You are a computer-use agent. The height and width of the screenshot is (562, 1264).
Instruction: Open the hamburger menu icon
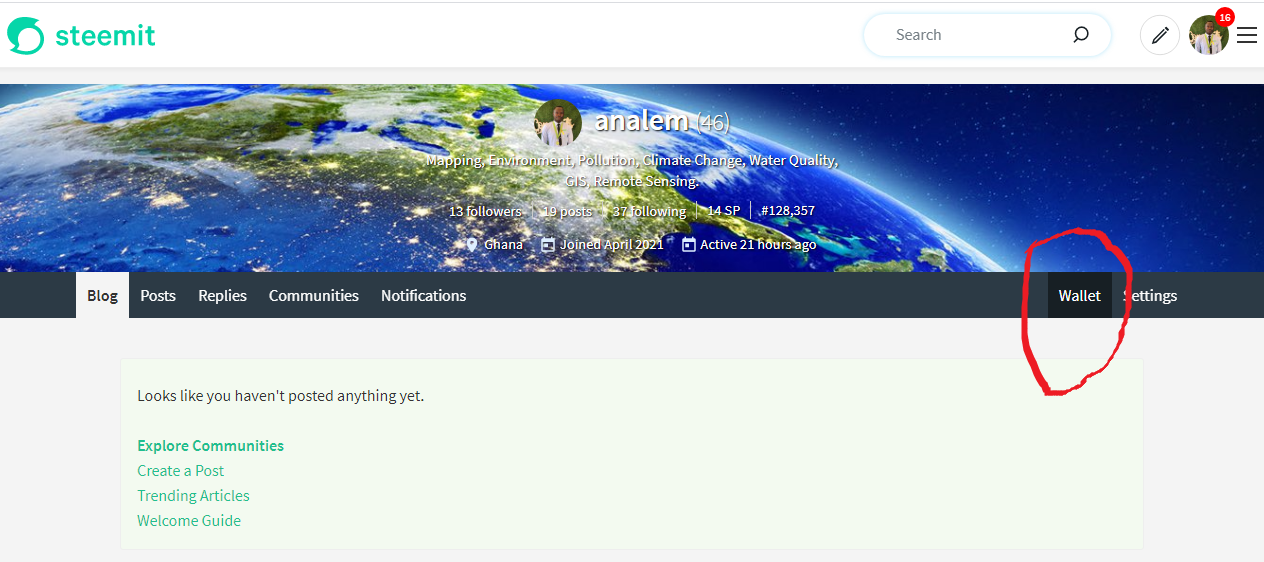(x=1247, y=35)
